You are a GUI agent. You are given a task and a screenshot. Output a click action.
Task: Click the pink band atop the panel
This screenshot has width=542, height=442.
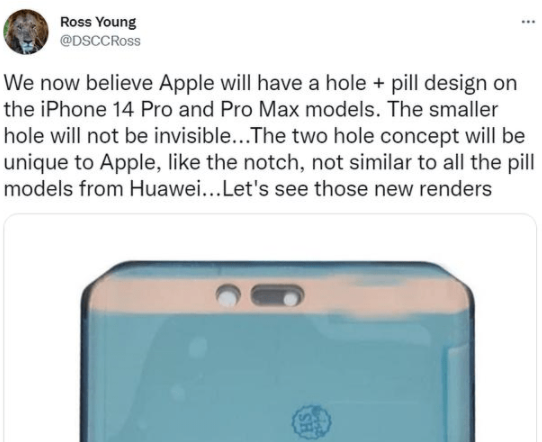(x=279, y=295)
